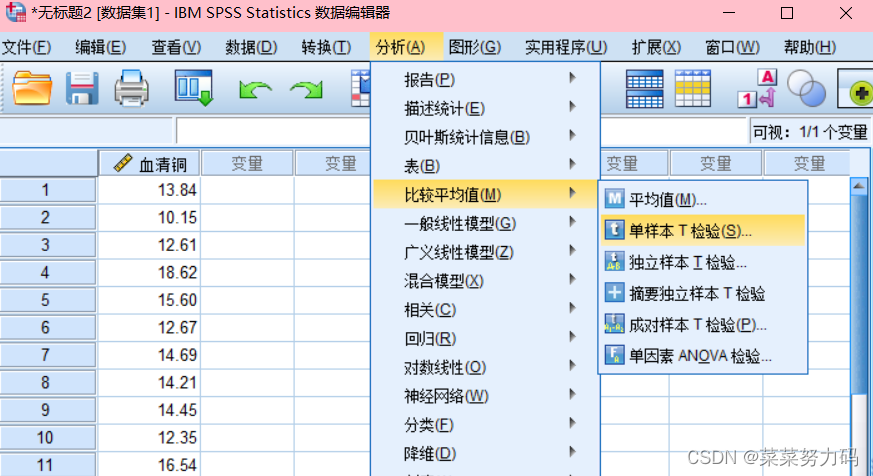The width and height of the screenshot is (873, 476).
Task: Click the ruler scale icon beside 血清铜
Action: click(122, 163)
